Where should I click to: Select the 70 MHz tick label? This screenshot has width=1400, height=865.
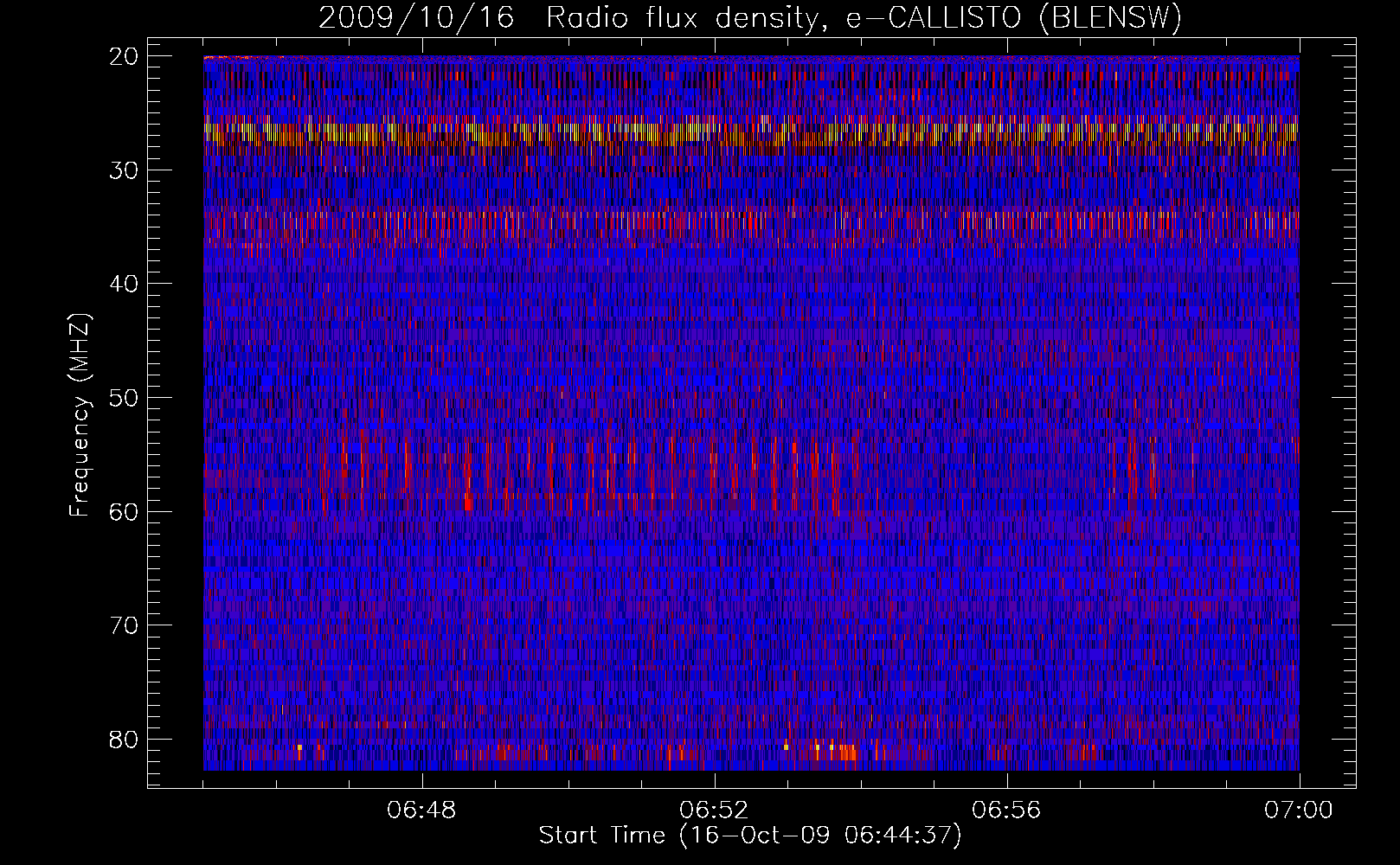125,625
